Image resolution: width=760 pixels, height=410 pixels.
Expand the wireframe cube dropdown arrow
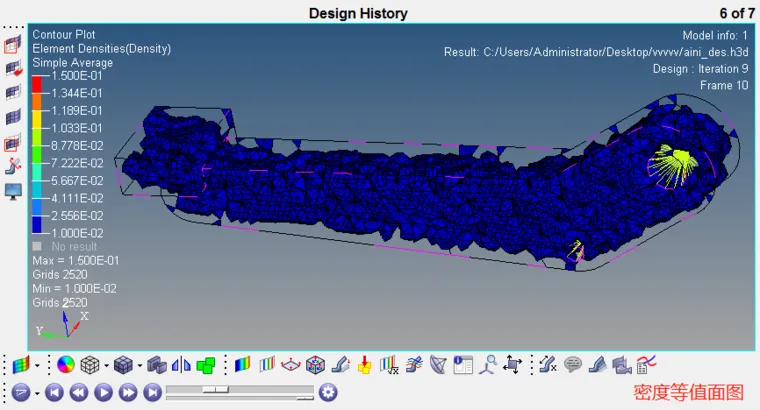106,365
